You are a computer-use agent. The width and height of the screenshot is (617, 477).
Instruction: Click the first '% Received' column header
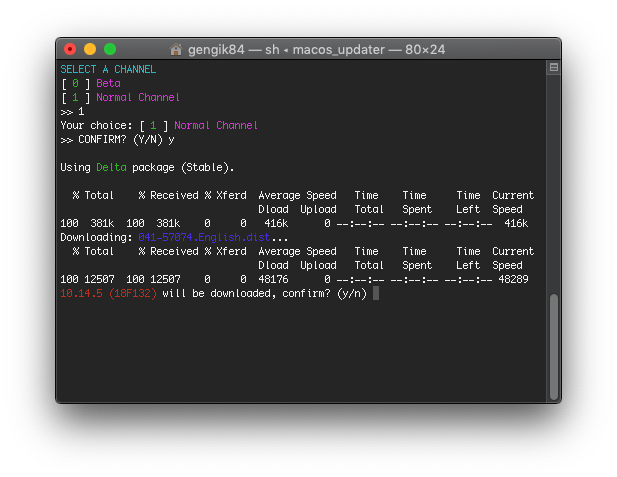point(168,196)
